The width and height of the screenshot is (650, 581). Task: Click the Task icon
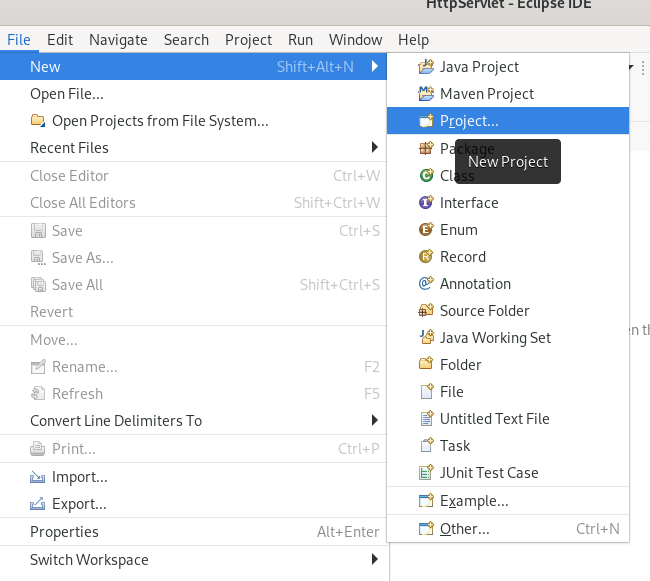pyautogui.click(x=426, y=445)
